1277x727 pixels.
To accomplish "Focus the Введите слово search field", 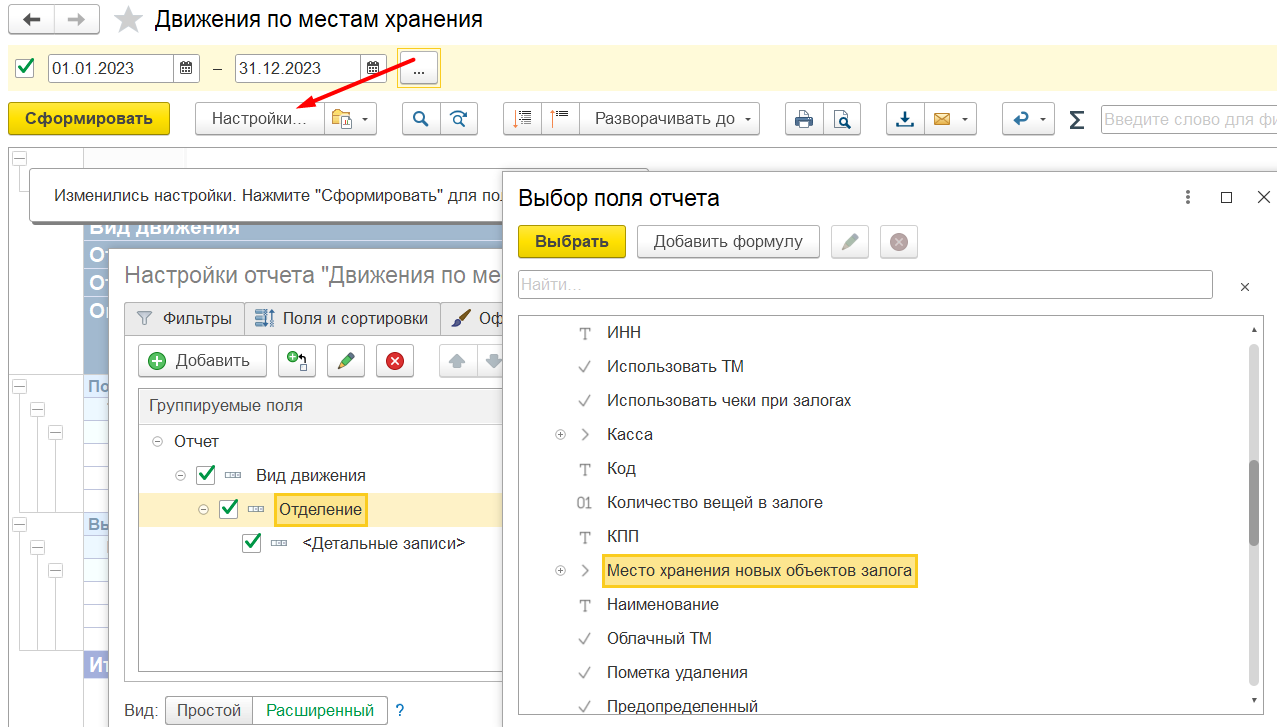I will click(x=1189, y=119).
